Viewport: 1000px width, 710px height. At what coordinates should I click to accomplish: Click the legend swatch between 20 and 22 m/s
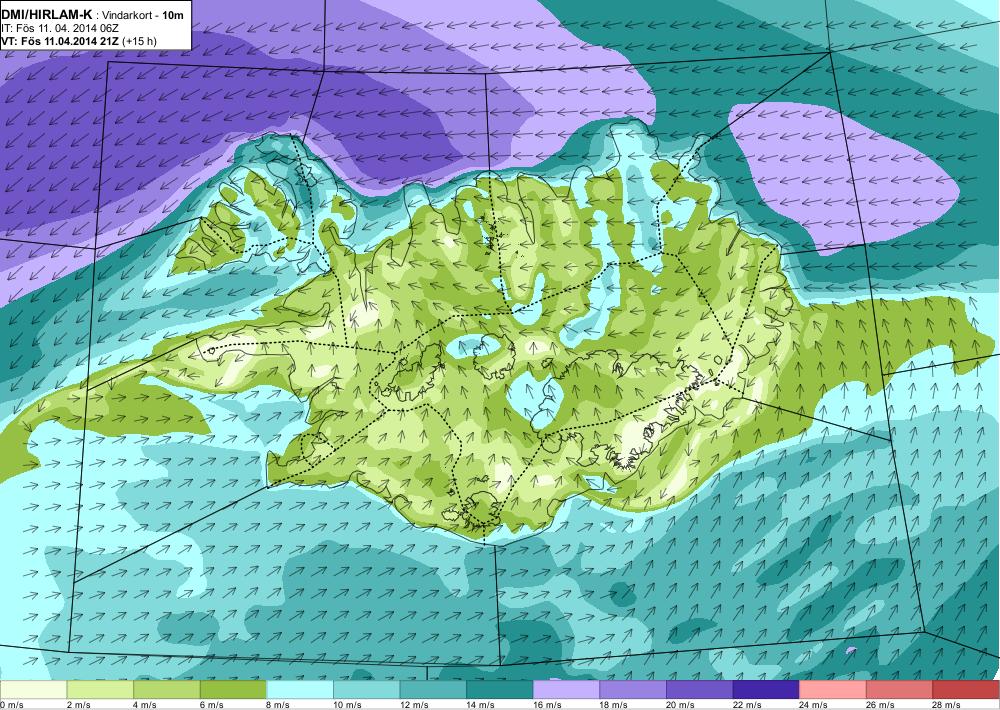(700, 690)
